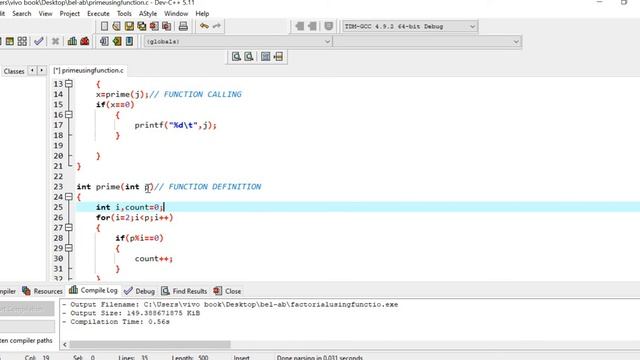Image resolution: width=640 pixels, height=360 pixels.
Task: Create a new source file from toolbar
Action: click(104, 27)
